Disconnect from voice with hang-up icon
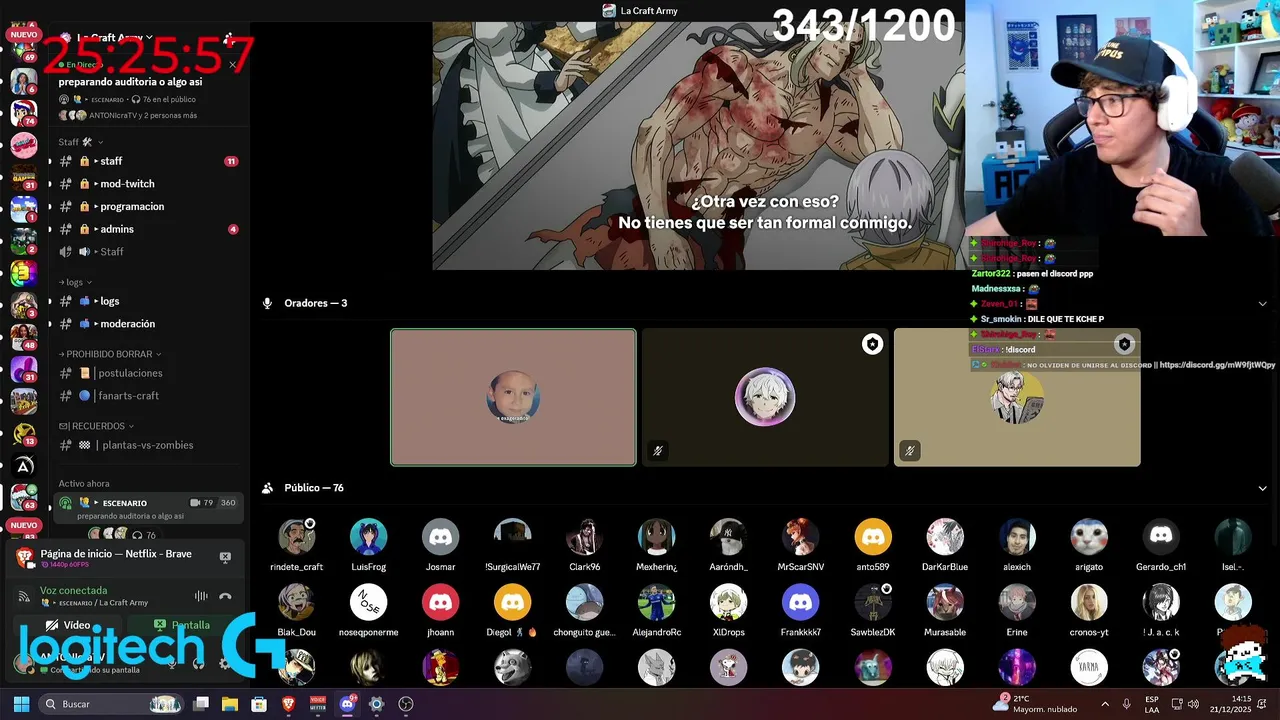The height and width of the screenshot is (720, 1280). click(x=225, y=596)
